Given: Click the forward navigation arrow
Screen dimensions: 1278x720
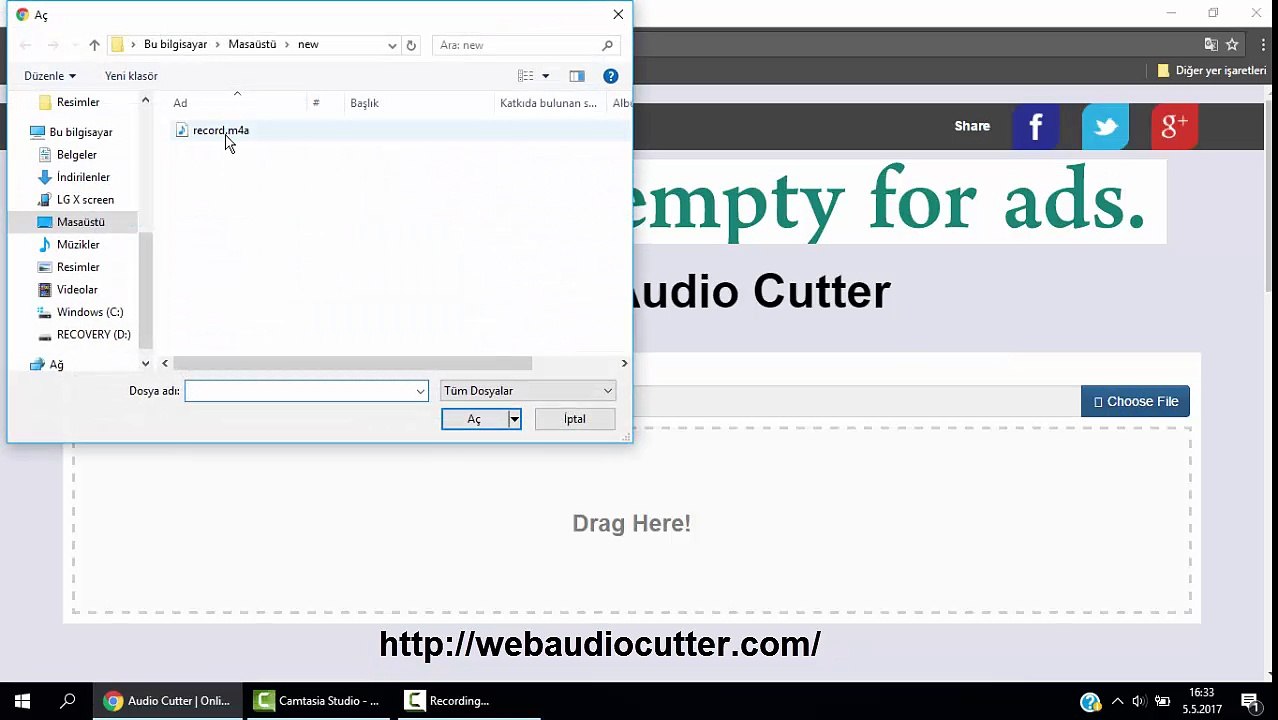Looking at the screenshot, I should click(x=53, y=45).
